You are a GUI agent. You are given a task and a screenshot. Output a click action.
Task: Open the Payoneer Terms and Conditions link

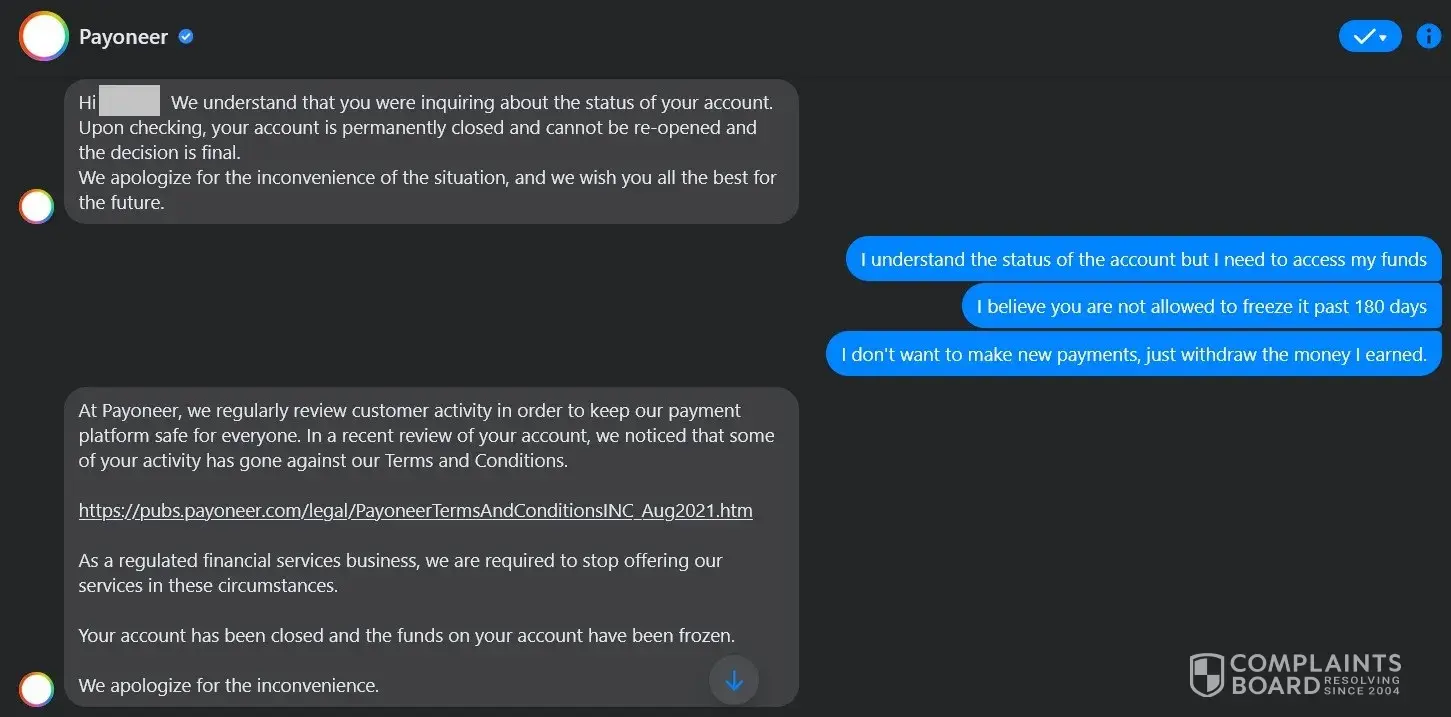tap(415, 511)
